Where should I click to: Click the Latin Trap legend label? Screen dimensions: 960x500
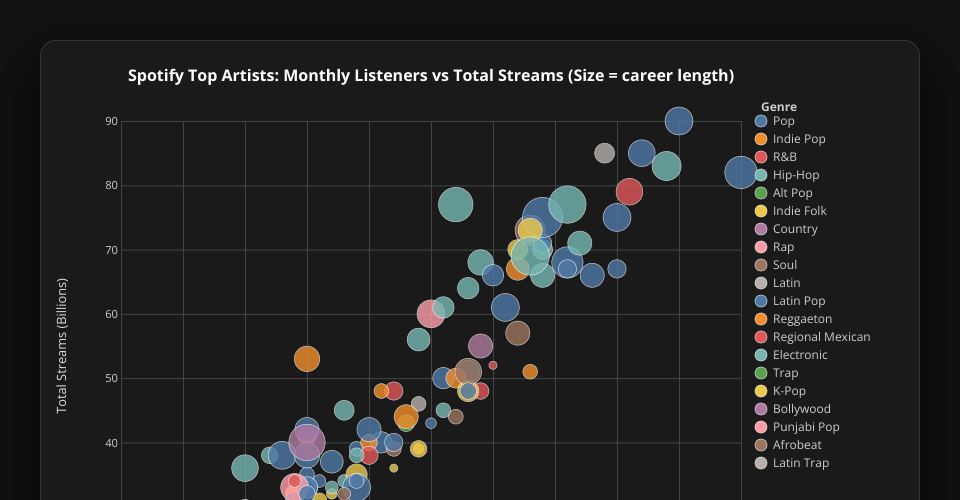click(x=800, y=463)
